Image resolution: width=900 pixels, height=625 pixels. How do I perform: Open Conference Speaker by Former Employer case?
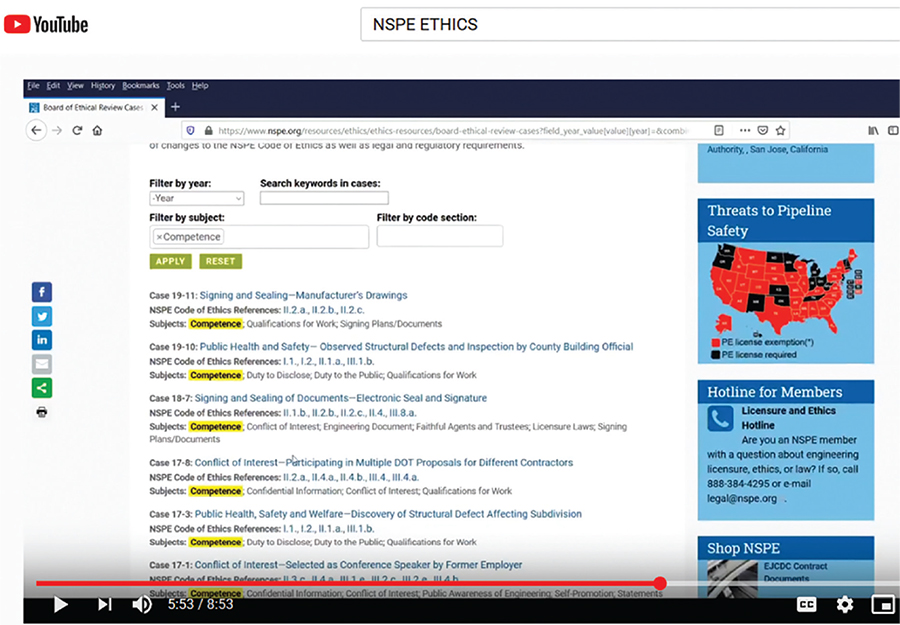point(358,565)
